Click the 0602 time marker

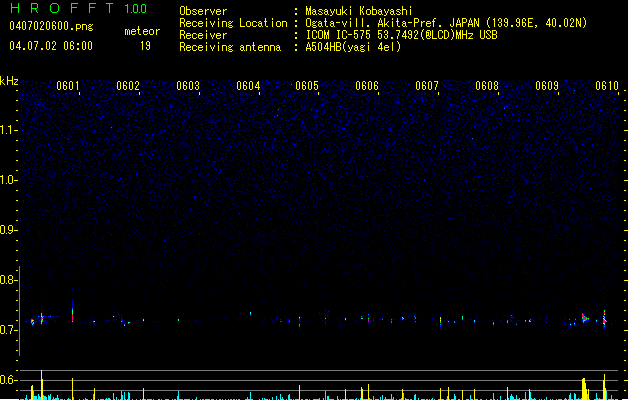(128, 86)
